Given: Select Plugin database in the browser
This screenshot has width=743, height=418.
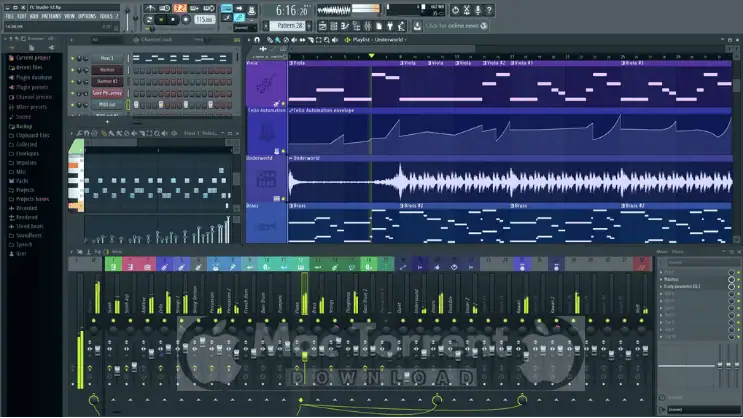Looking at the screenshot, I should coord(34,77).
